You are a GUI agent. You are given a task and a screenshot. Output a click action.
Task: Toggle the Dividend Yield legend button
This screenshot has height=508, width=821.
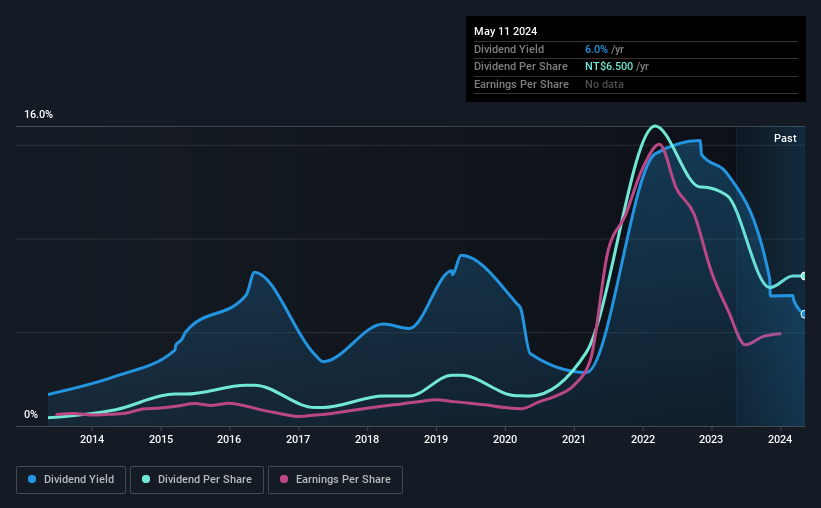(71, 480)
